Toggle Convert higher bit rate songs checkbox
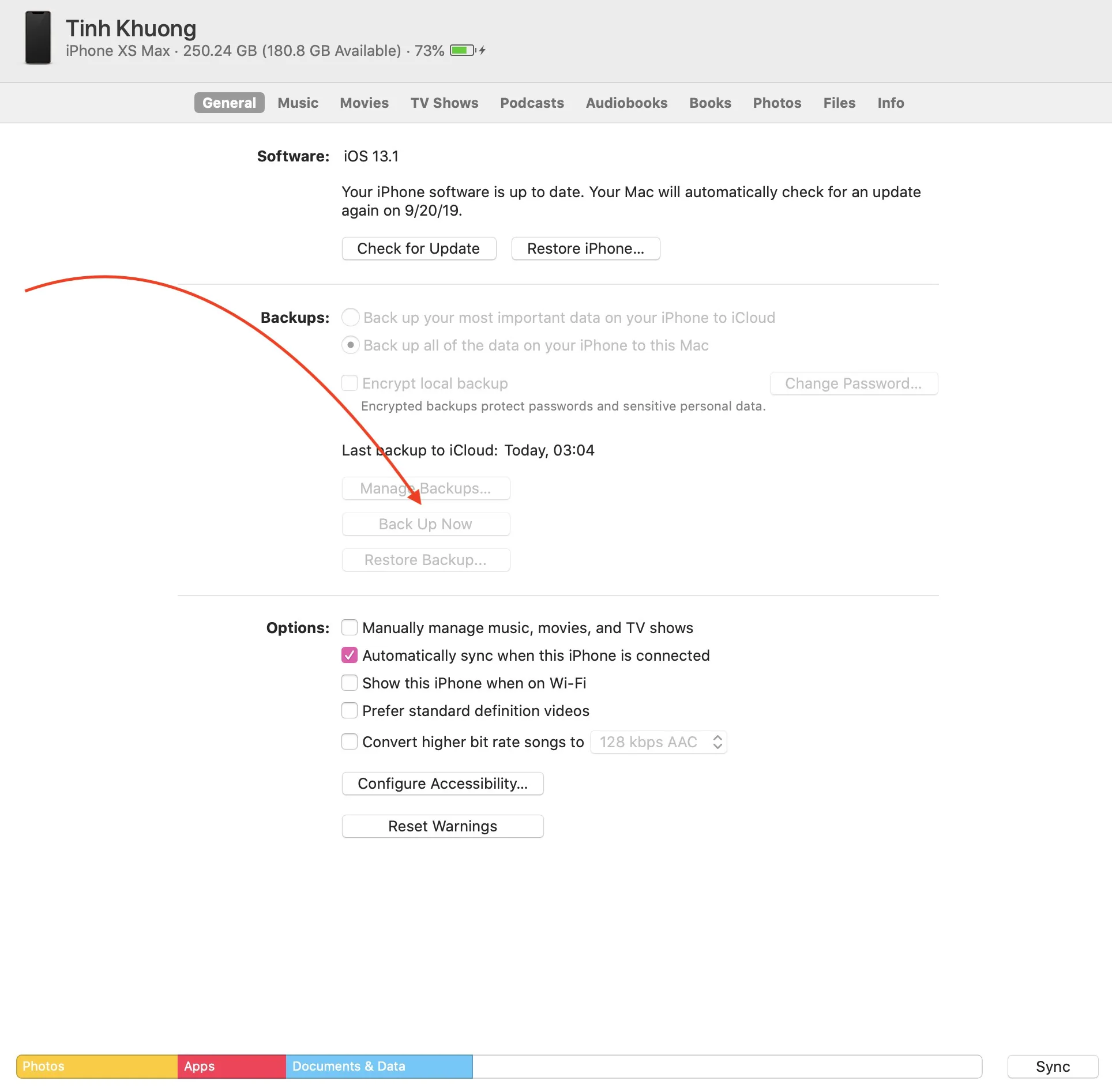The width and height of the screenshot is (1112, 1092). click(350, 741)
